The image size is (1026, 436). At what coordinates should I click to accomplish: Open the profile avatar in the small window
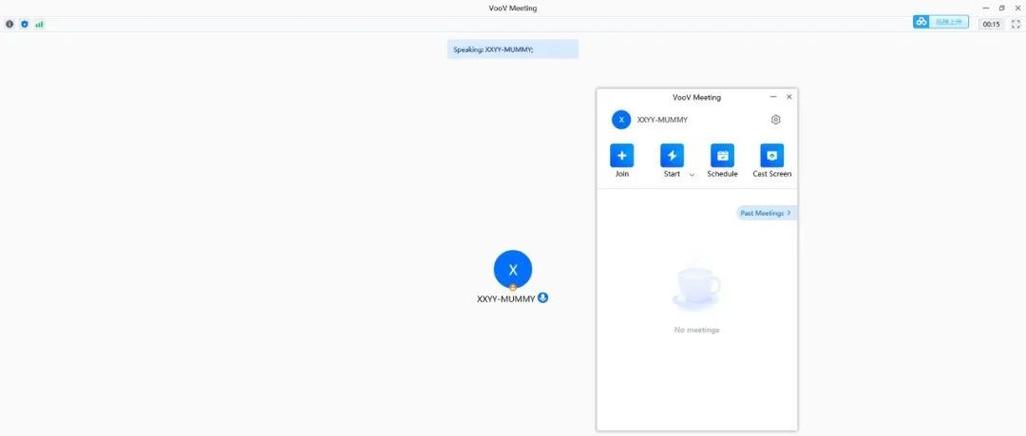click(621, 120)
